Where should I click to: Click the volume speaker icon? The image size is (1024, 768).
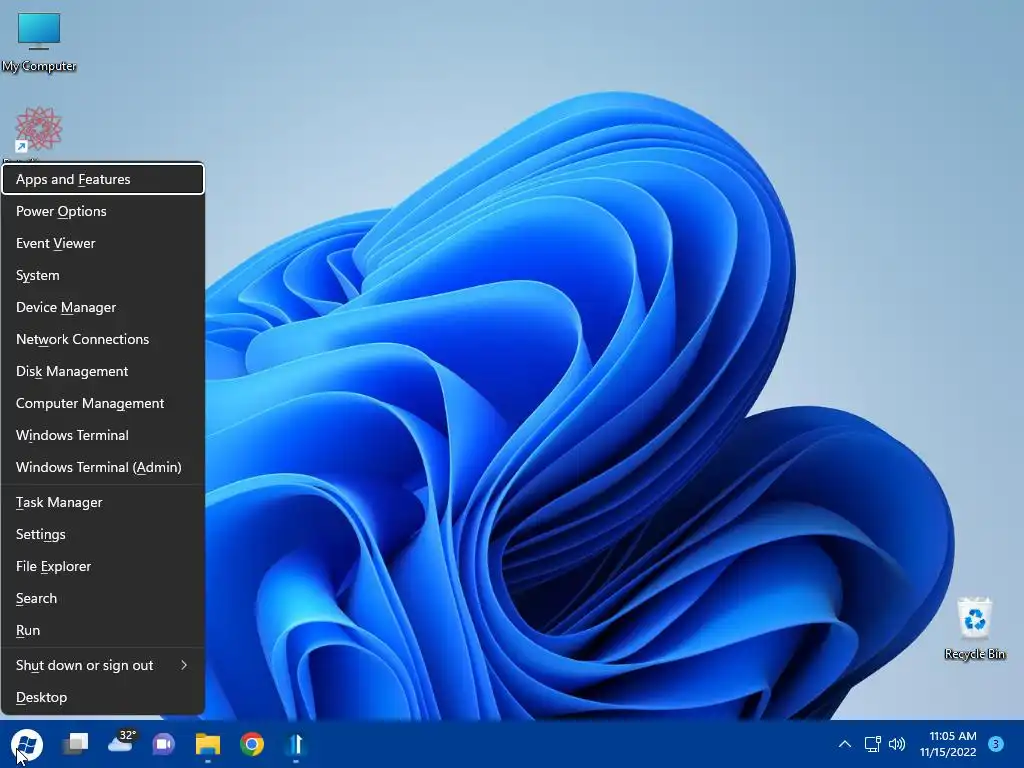coord(897,744)
